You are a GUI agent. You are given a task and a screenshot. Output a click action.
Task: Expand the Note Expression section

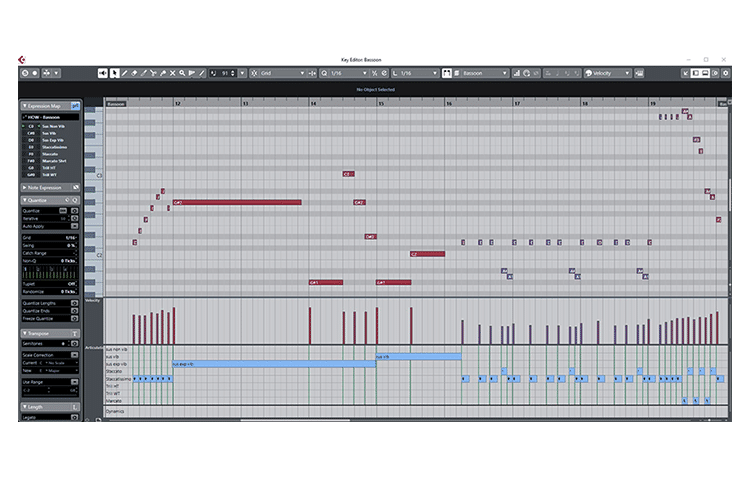25,188
